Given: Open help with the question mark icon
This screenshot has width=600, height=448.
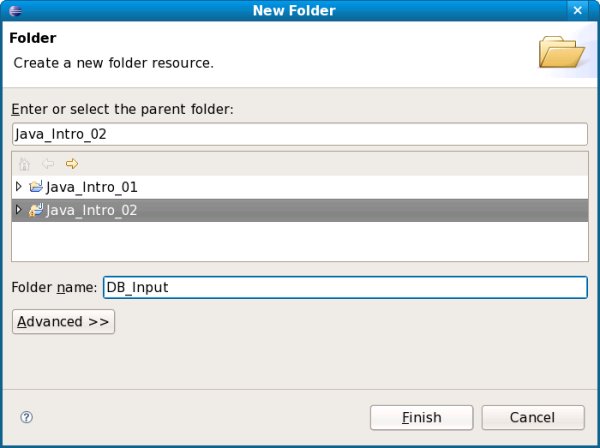Looking at the screenshot, I should [27, 417].
